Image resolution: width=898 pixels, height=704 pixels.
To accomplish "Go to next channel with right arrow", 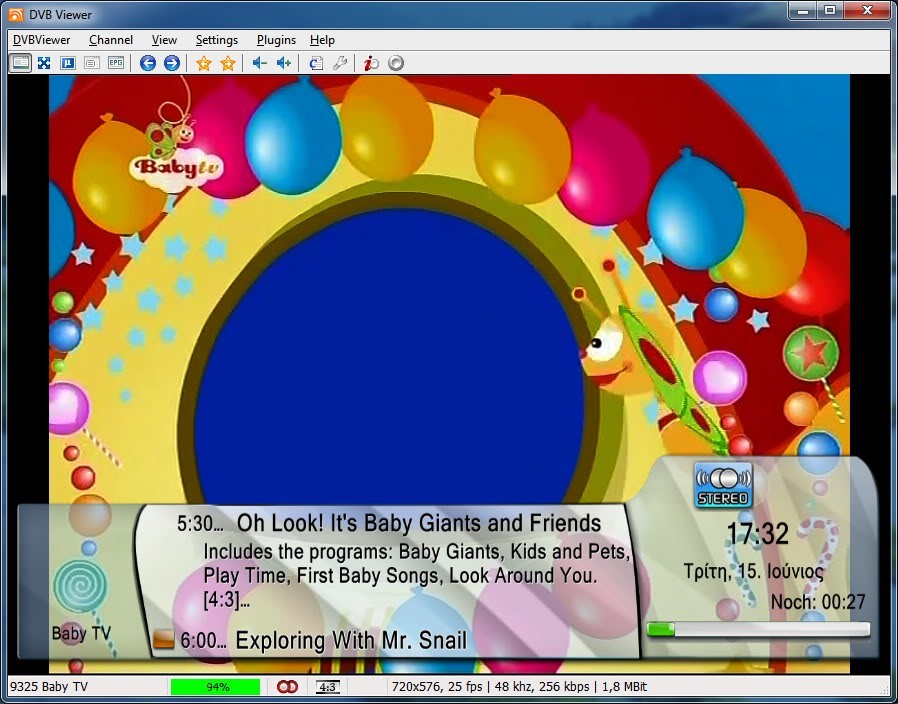I will pos(172,62).
